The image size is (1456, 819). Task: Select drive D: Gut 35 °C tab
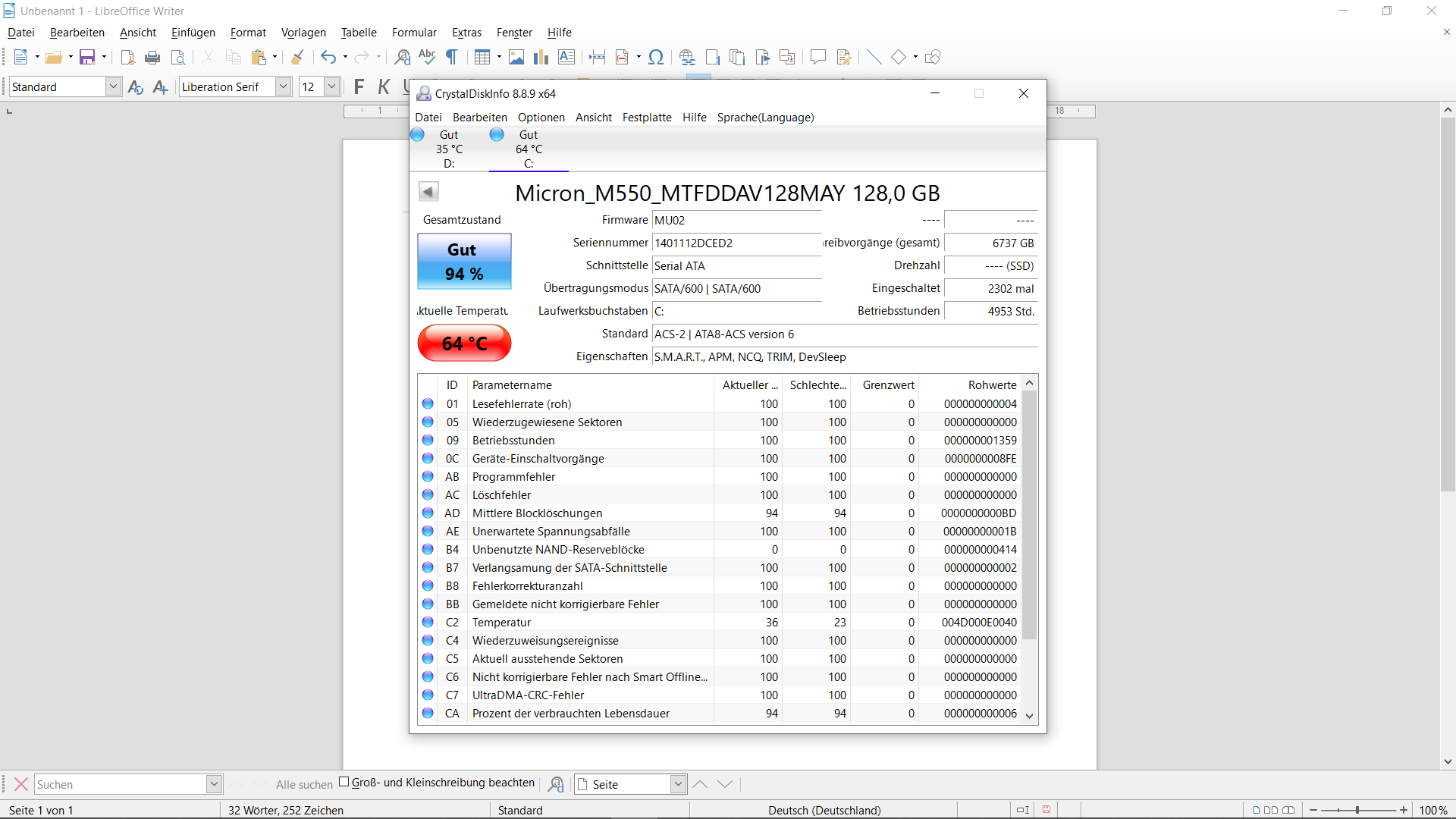point(448,149)
